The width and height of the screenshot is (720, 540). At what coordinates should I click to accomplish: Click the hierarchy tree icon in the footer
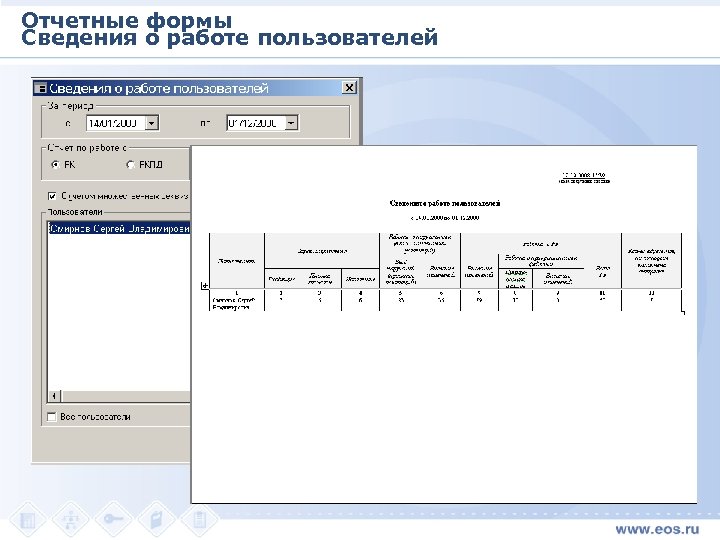70,520
